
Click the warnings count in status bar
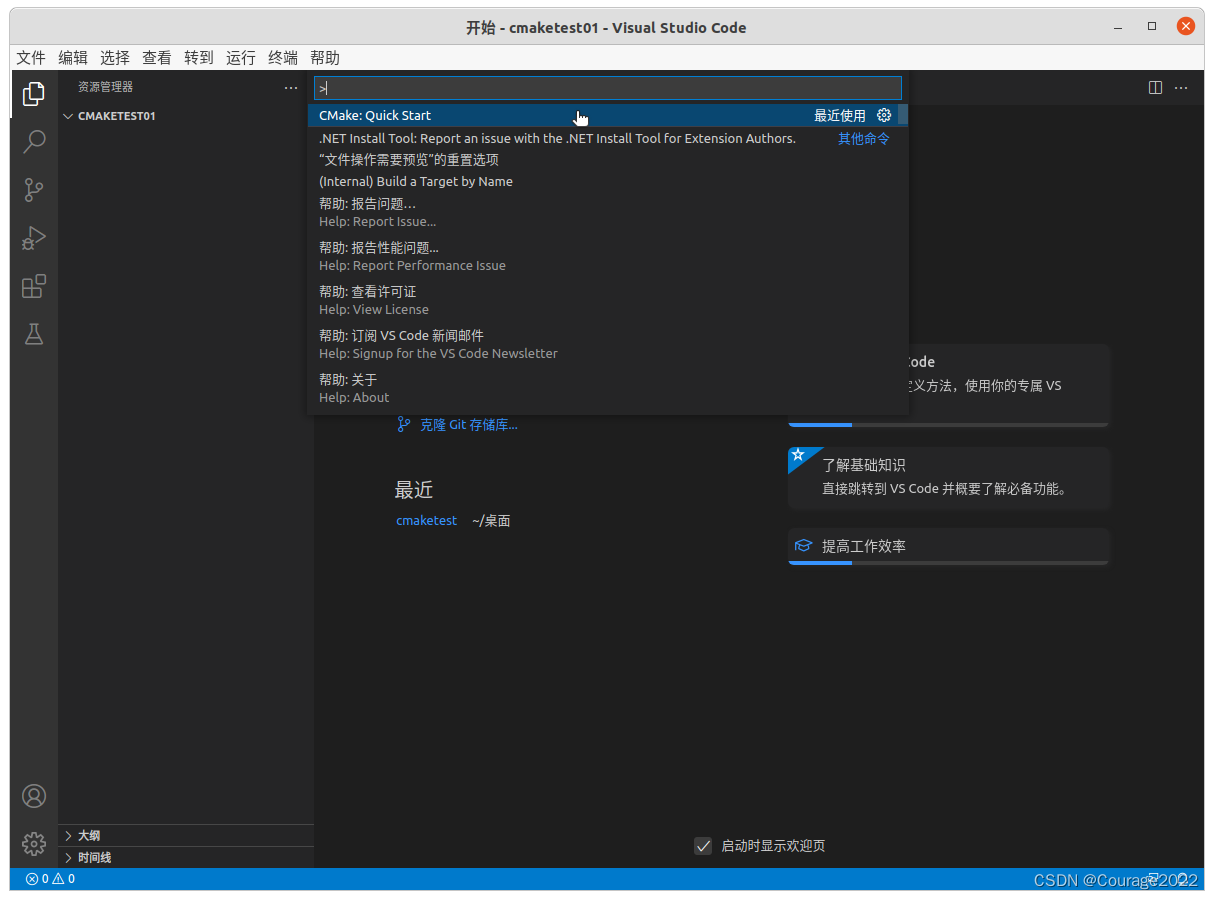[x=64, y=879]
